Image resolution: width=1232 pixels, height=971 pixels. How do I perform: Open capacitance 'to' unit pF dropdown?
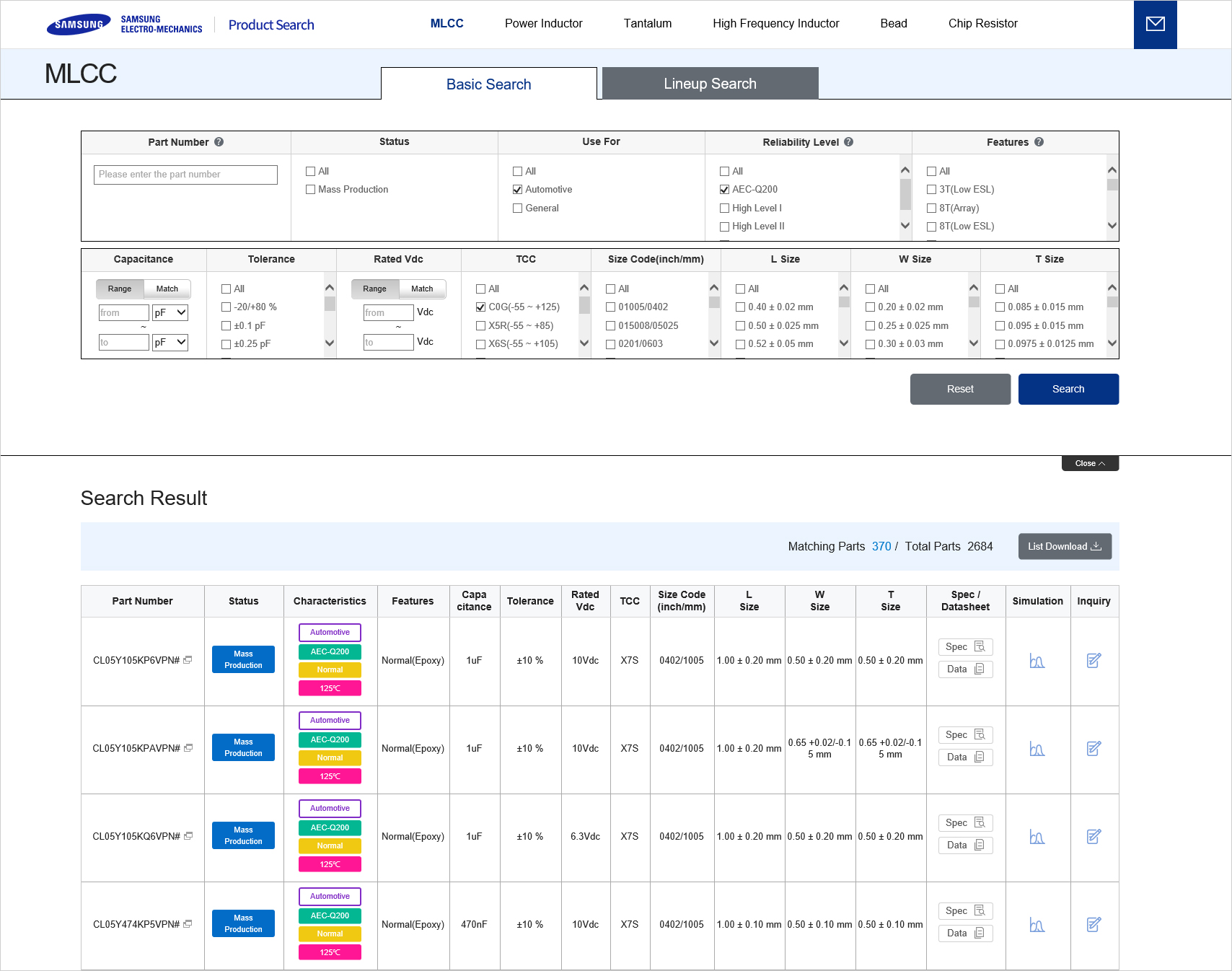point(170,342)
